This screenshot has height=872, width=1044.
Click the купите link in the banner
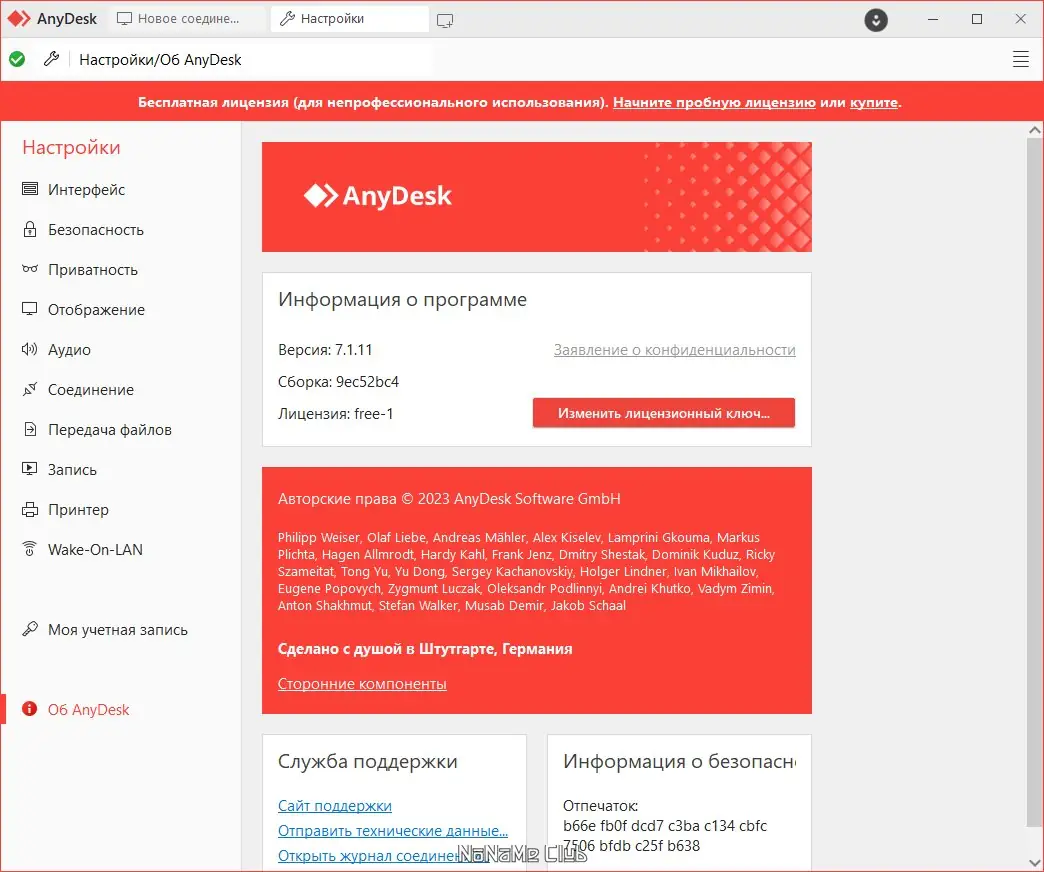pos(874,103)
